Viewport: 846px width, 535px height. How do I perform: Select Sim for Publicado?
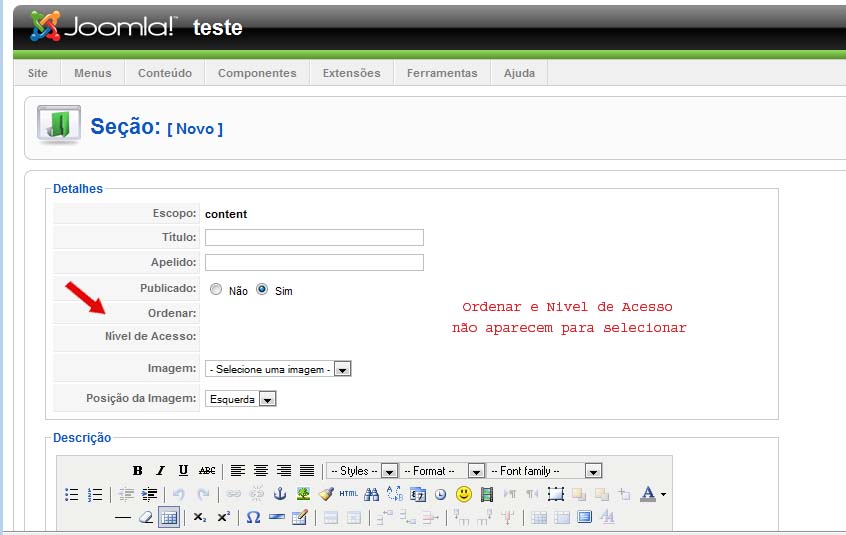(x=262, y=290)
